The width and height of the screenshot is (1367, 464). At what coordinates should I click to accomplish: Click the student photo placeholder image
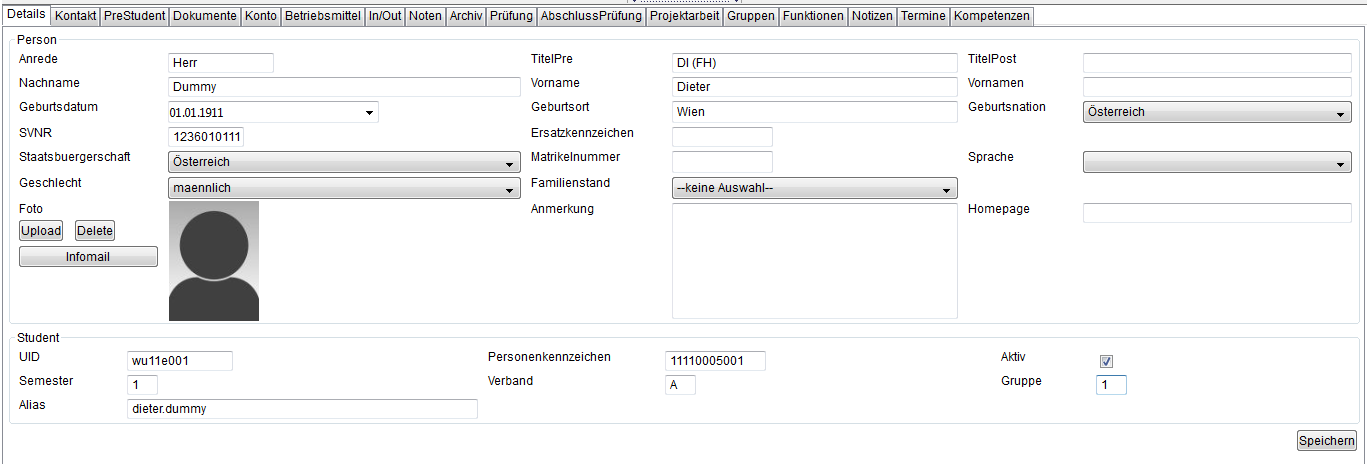click(x=213, y=261)
